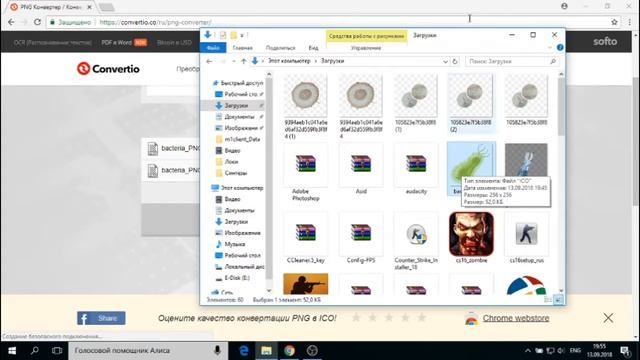Image resolution: width=640 pixels, height=360 pixels.
Task: Open Explorer help with the question icon
Action: click(x=560, y=47)
